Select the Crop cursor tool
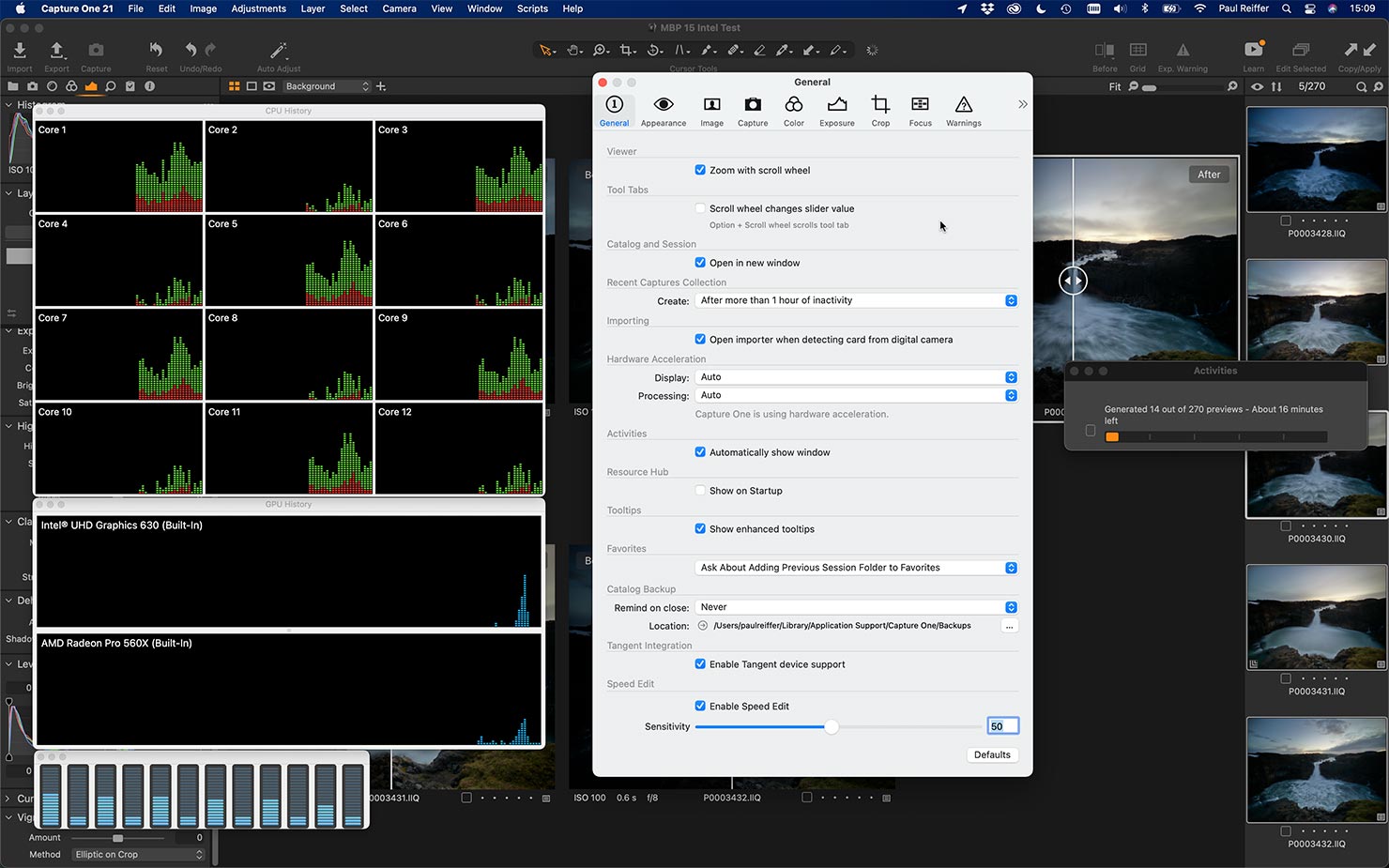 (x=628, y=51)
